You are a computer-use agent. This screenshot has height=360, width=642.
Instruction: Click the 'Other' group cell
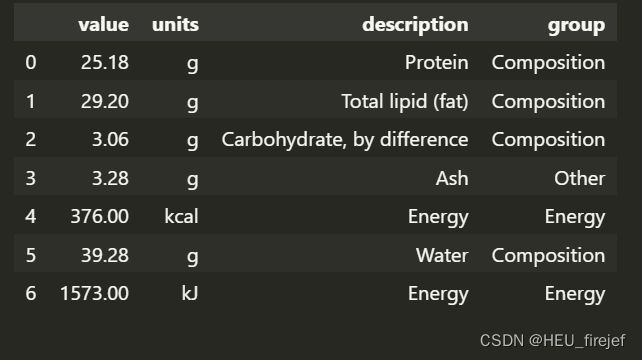pyautogui.click(x=579, y=178)
